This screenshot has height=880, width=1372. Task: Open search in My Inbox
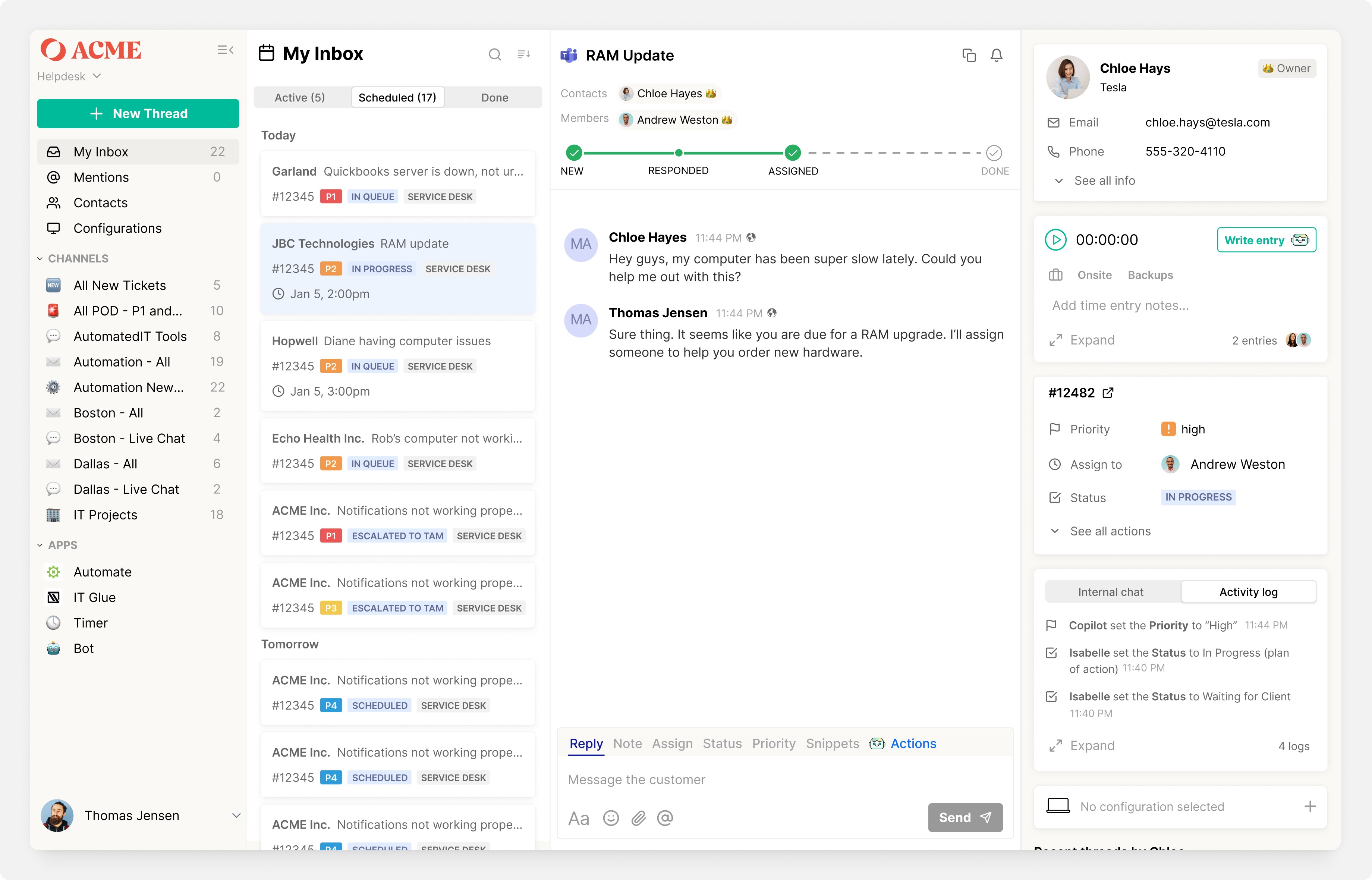pos(495,54)
